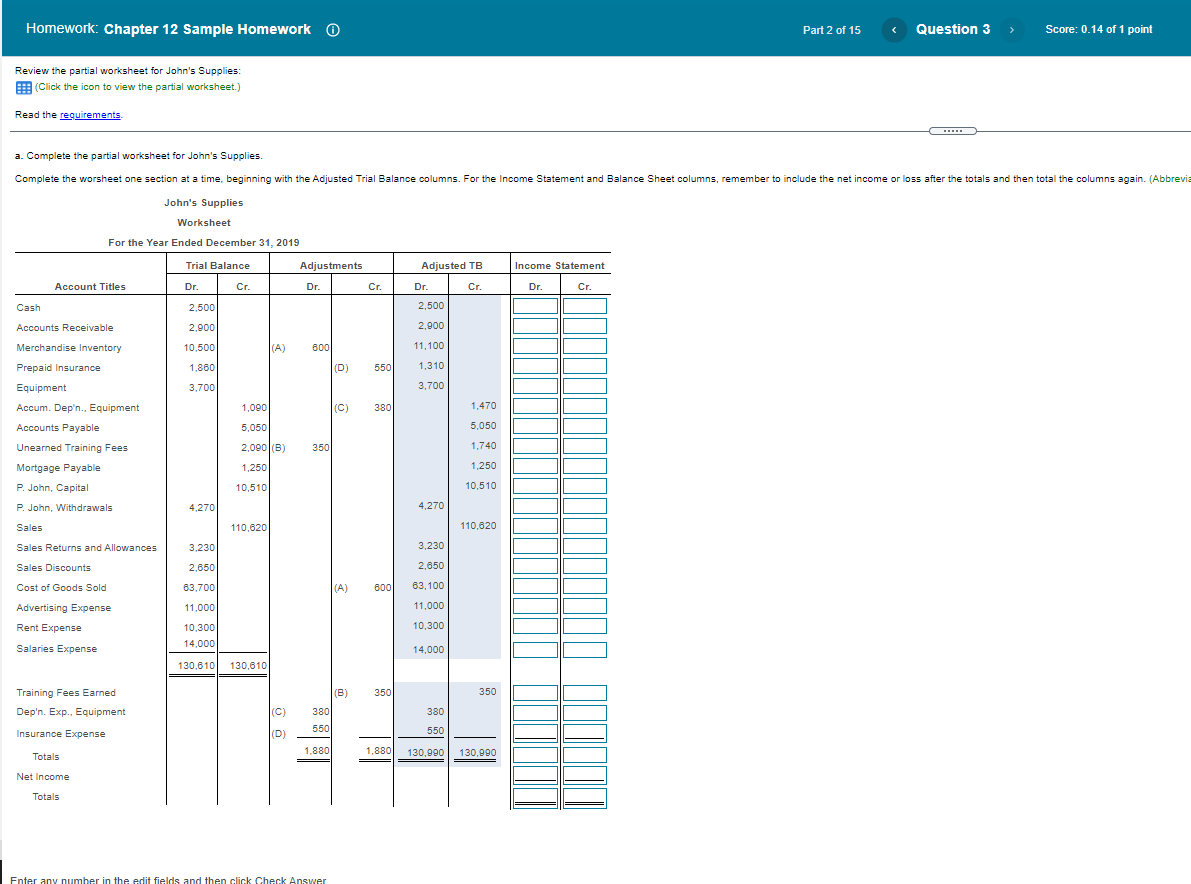1191x884 pixels.
Task: Click the 'Question 3' heading
Action: pos(952,30)
